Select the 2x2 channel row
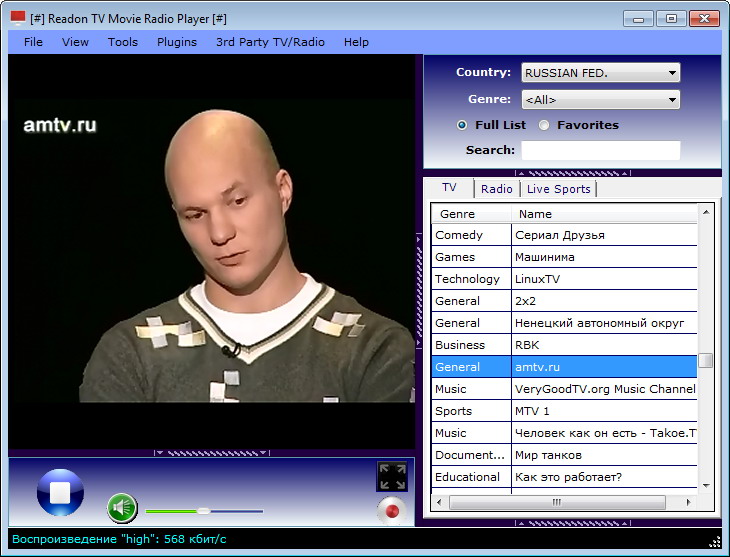730x557 pixels. coord(564,301)
